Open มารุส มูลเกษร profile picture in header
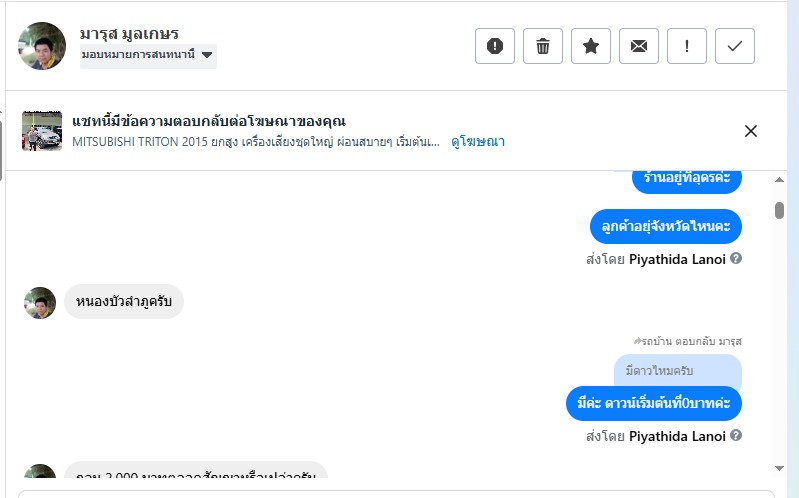This screenshot has width=799, height=498. coord(42,46)
